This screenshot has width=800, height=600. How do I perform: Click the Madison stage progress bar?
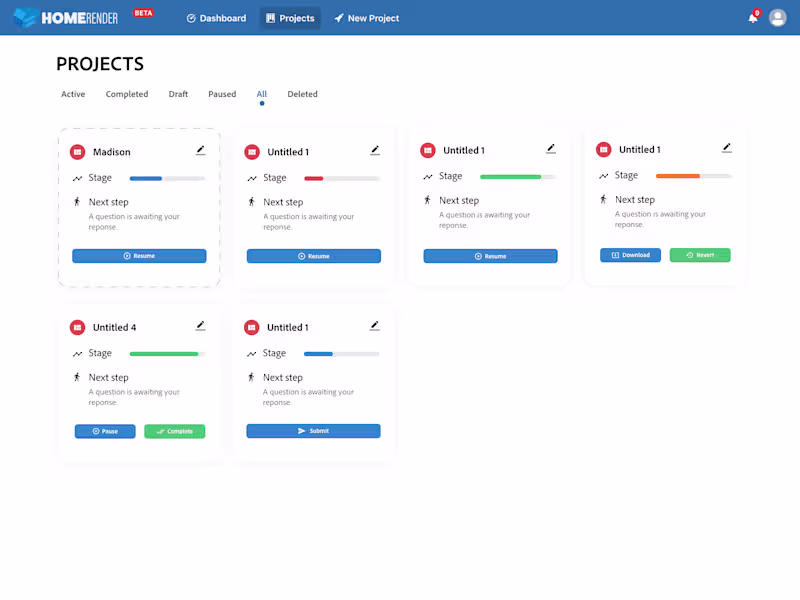pos(167,179)
